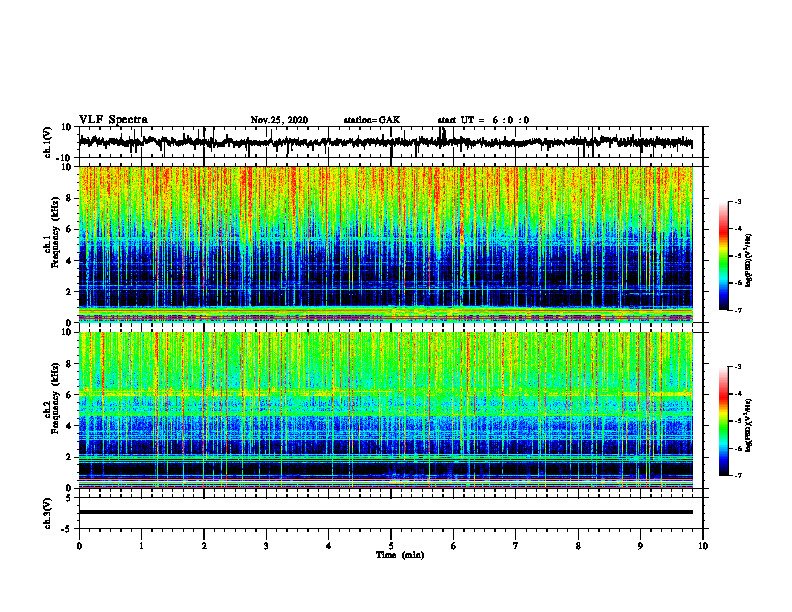This screenshot has height=612, width=792.
Task: Click the "4" tick on the time axis
Action: pos(329,546)
